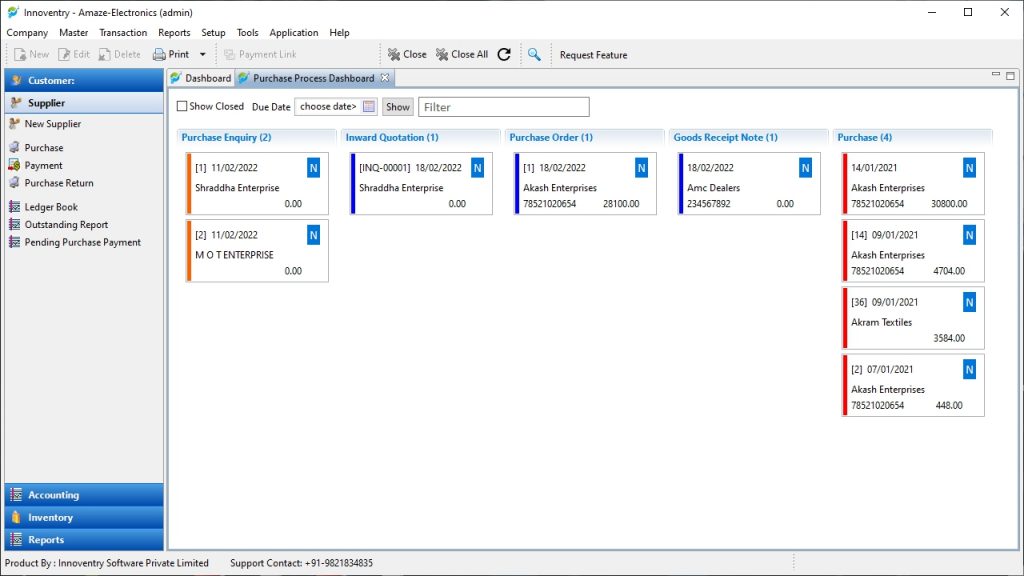Select the M O T ENTERPRISE enquiry card

tap(257, 251)
